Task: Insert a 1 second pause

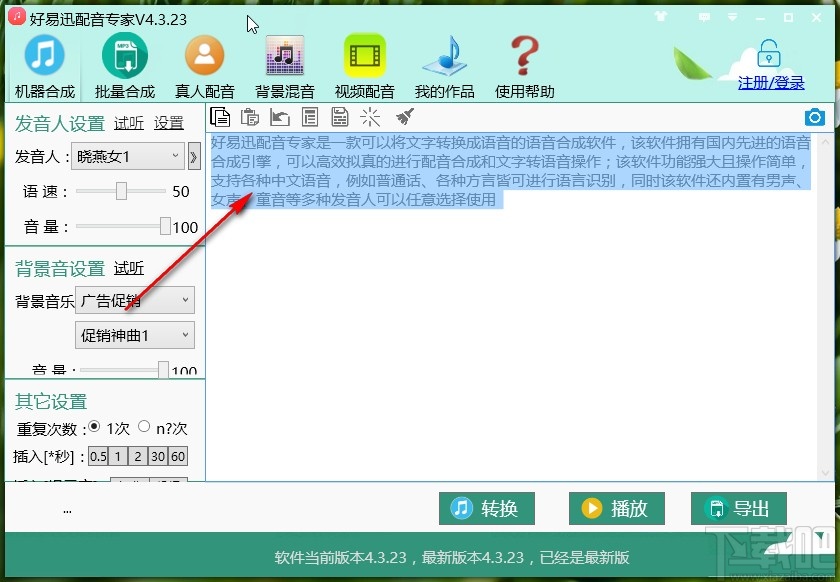Action: tap(118, 457)
